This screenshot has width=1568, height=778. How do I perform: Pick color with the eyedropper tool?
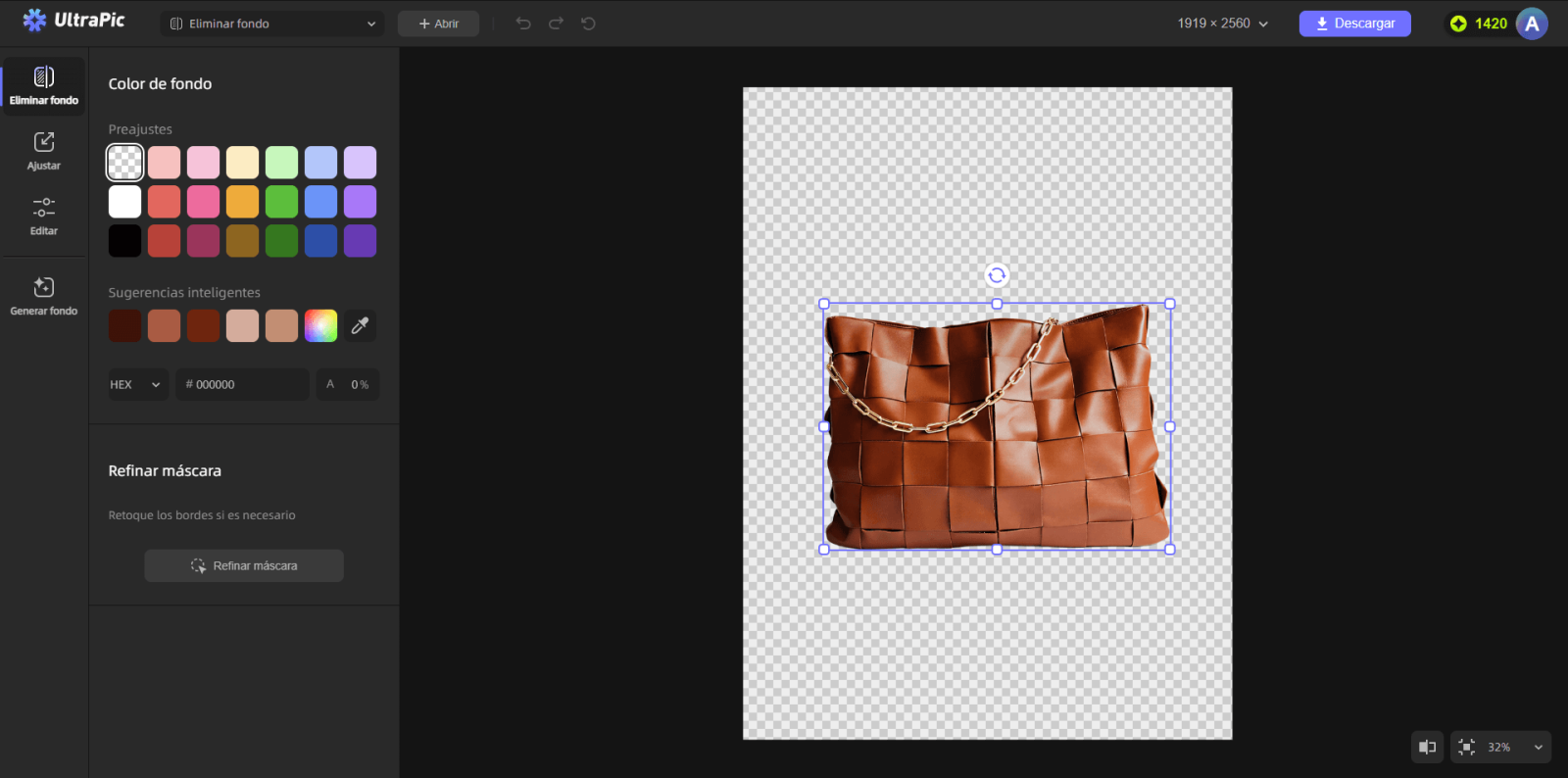click(360, 325)
